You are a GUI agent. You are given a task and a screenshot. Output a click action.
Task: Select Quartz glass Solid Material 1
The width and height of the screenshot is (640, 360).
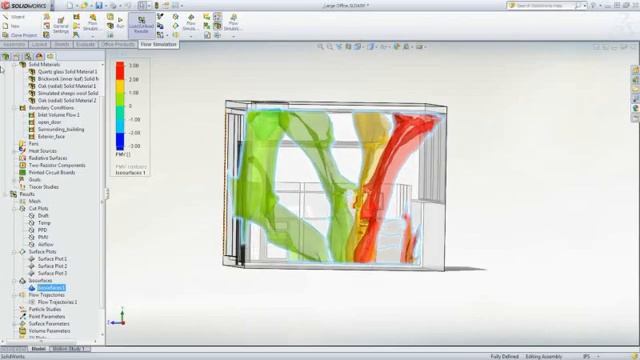point(67,72)
